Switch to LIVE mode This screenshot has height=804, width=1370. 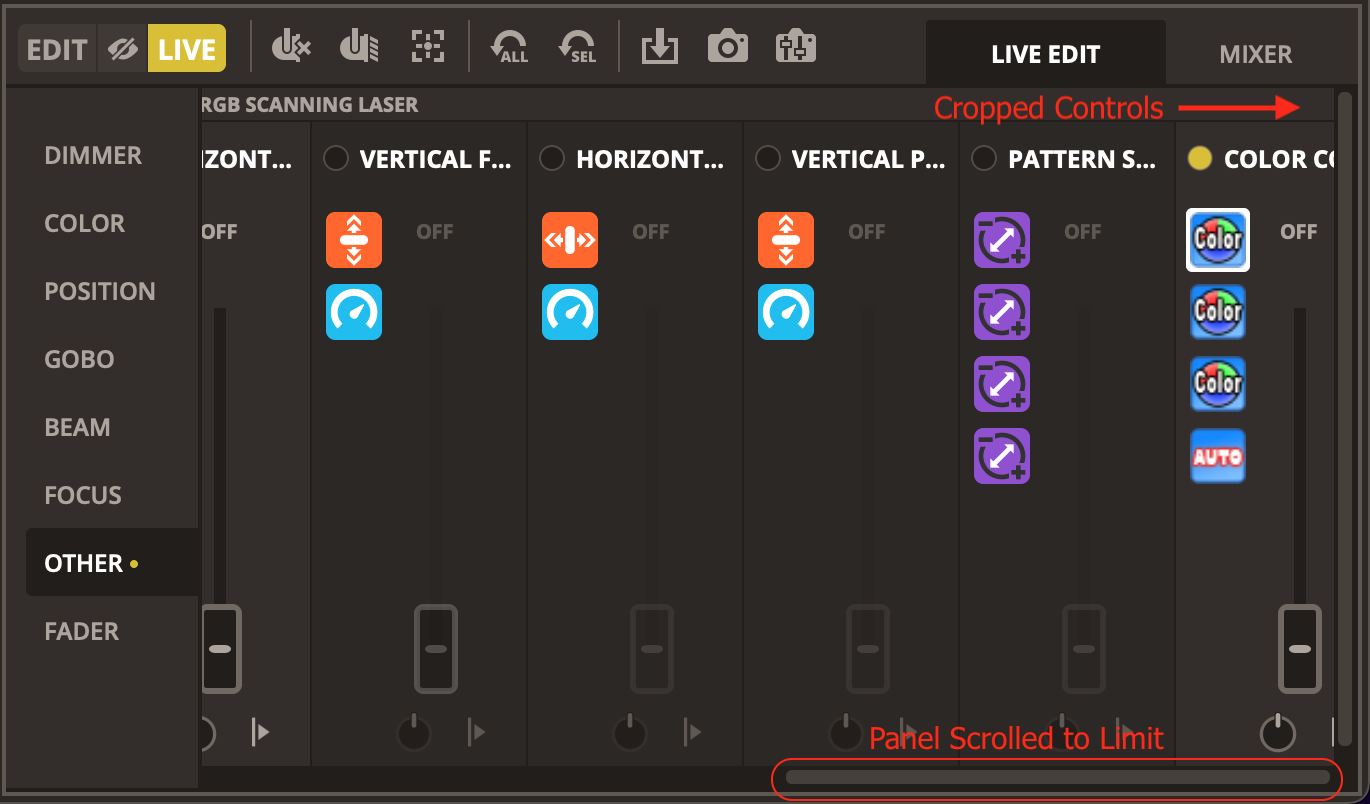click(187, 49)
